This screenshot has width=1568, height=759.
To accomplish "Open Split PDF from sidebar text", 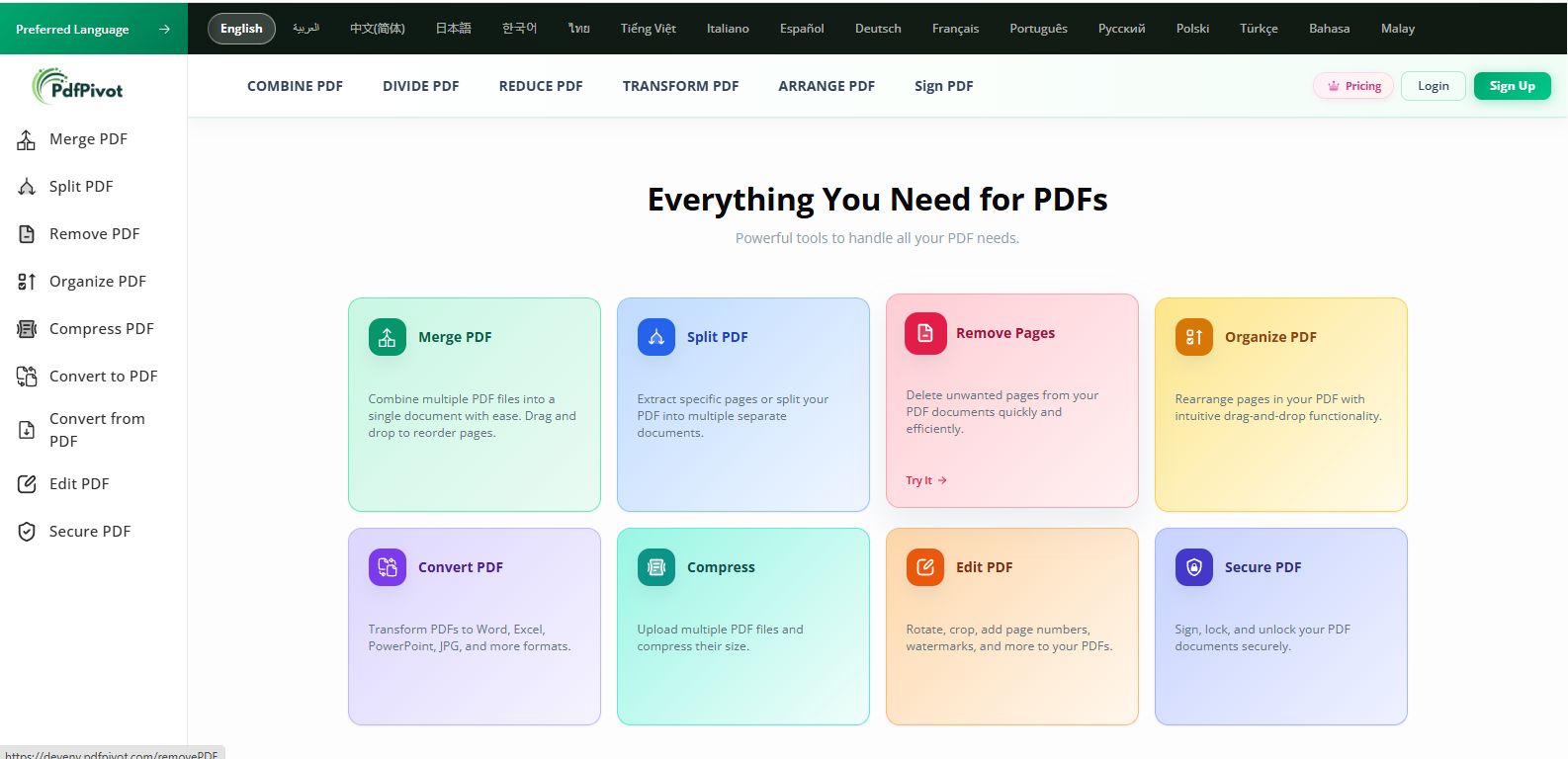I will [81, 187].
